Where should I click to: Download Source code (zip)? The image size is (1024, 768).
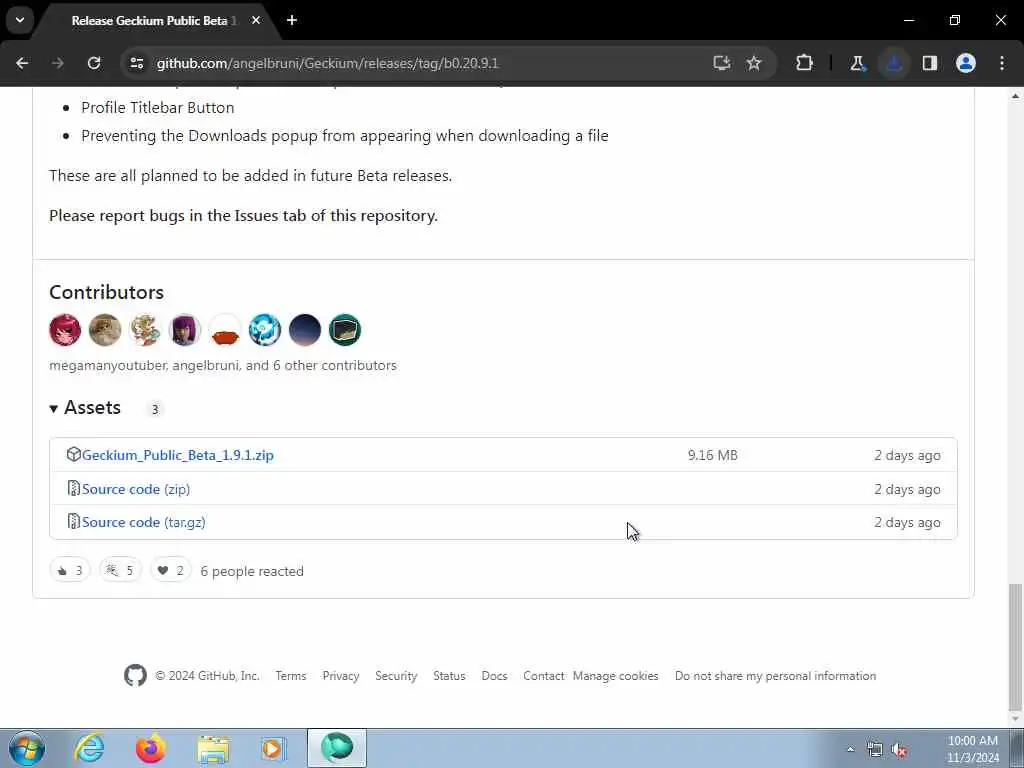pyautogui.click(x=136, y=489)
